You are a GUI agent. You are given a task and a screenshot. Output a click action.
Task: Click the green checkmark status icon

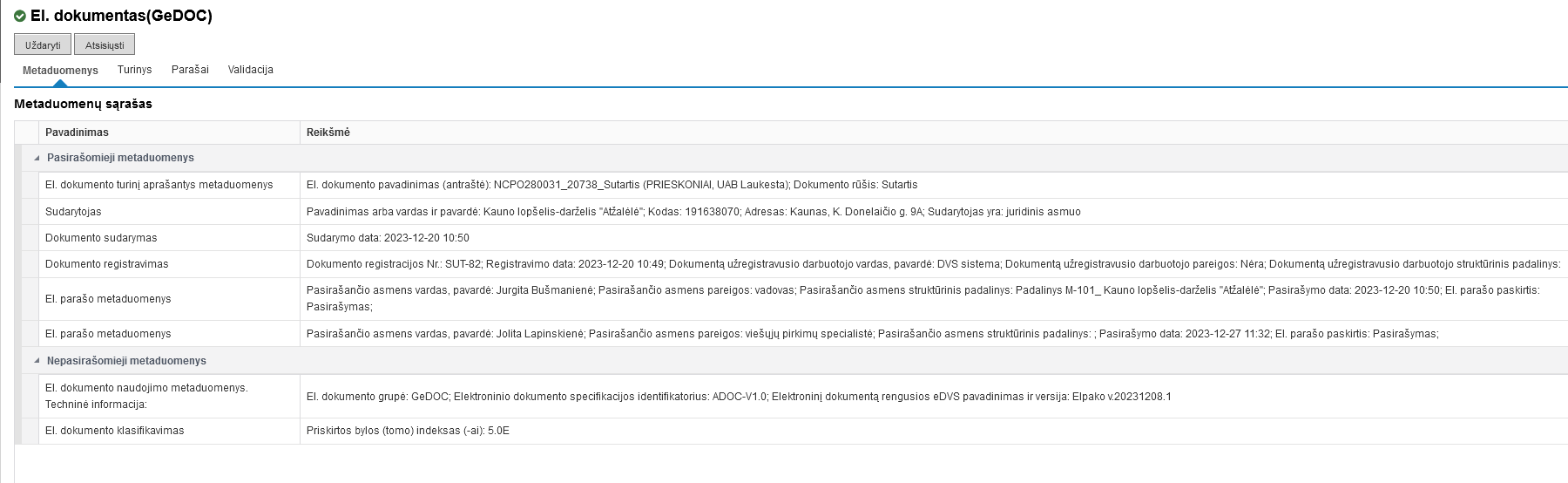tap(20, 16)
